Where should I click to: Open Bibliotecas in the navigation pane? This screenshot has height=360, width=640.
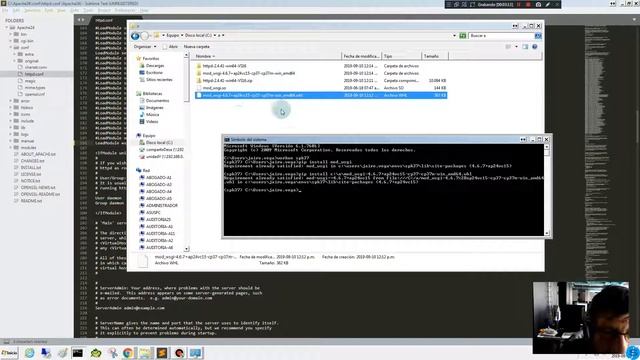[x=152, y=93]
